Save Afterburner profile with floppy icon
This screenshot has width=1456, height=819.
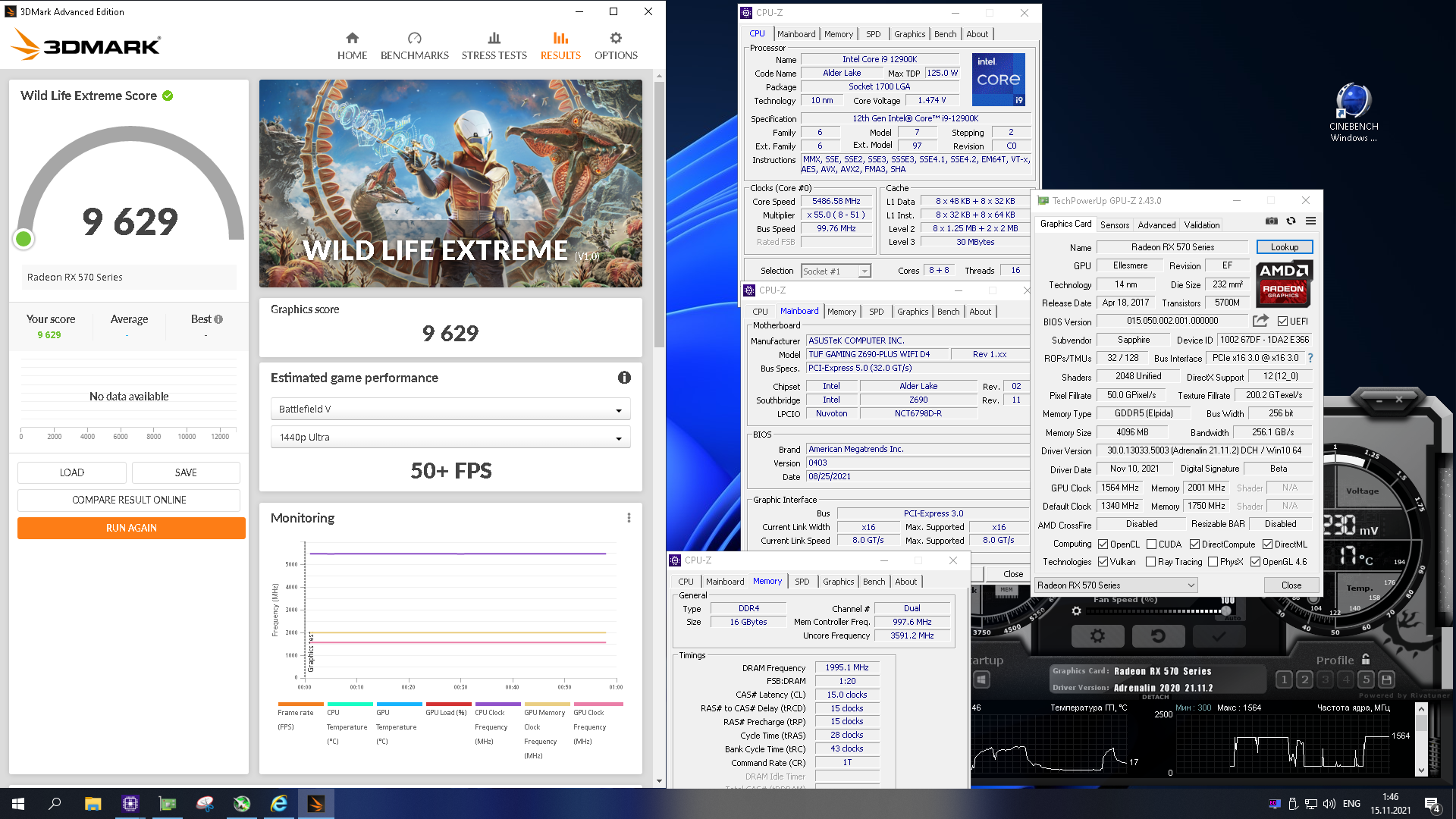pyautogui.click(x=1386, y=679)
